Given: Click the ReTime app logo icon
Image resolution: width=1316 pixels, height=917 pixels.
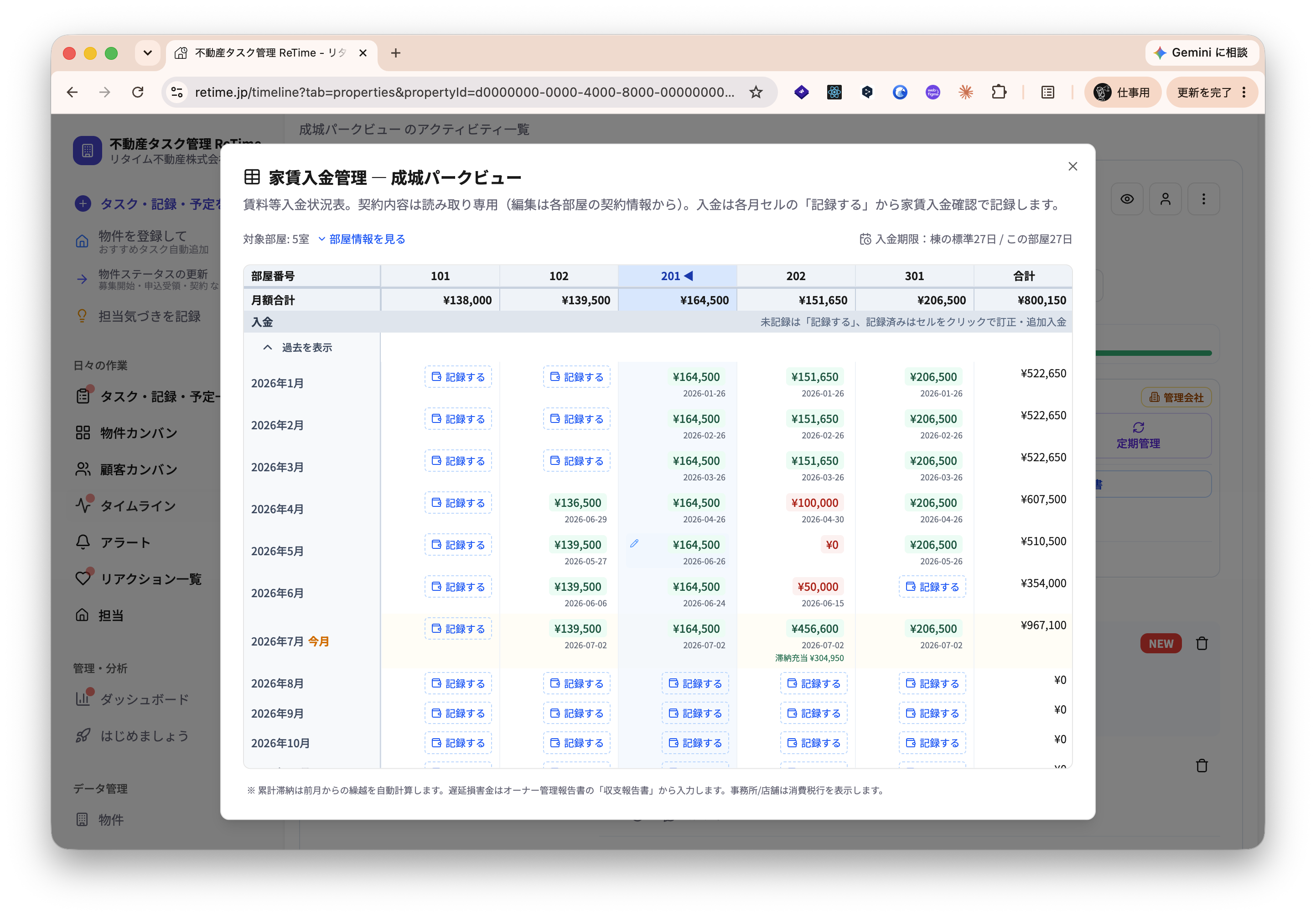Looking at the screenshot, I should [x=88, y=150].
